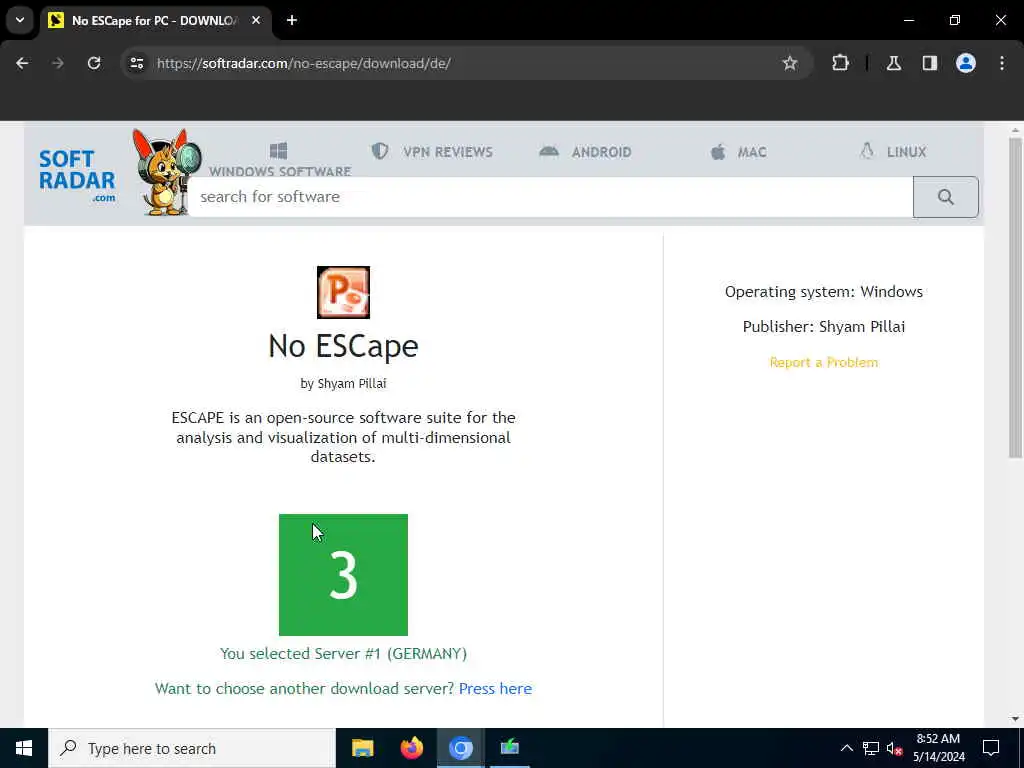The width and height of the screenshot is (1024, 768).
Task: Click Operating system: Windows text
Action: pos(824,292)
